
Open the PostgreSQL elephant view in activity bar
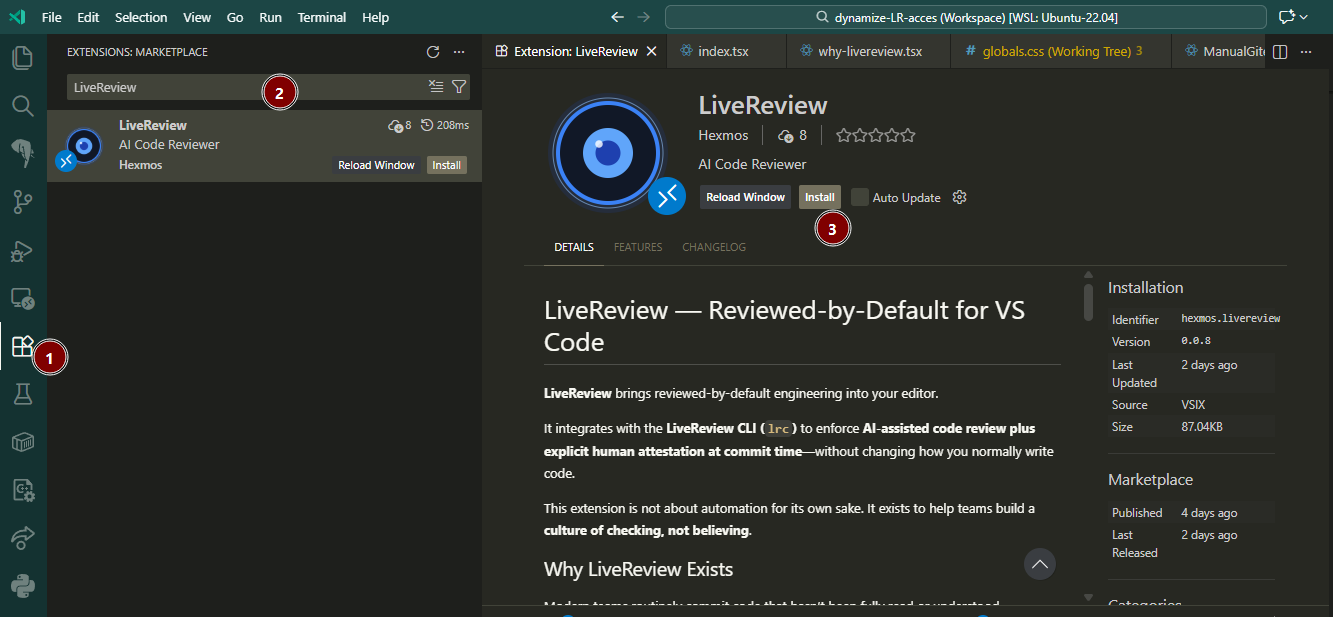[22, 153]
